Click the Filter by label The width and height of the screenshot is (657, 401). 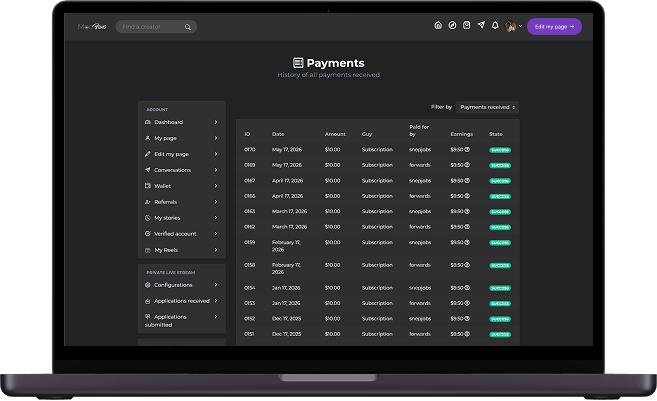pos(441,107)
